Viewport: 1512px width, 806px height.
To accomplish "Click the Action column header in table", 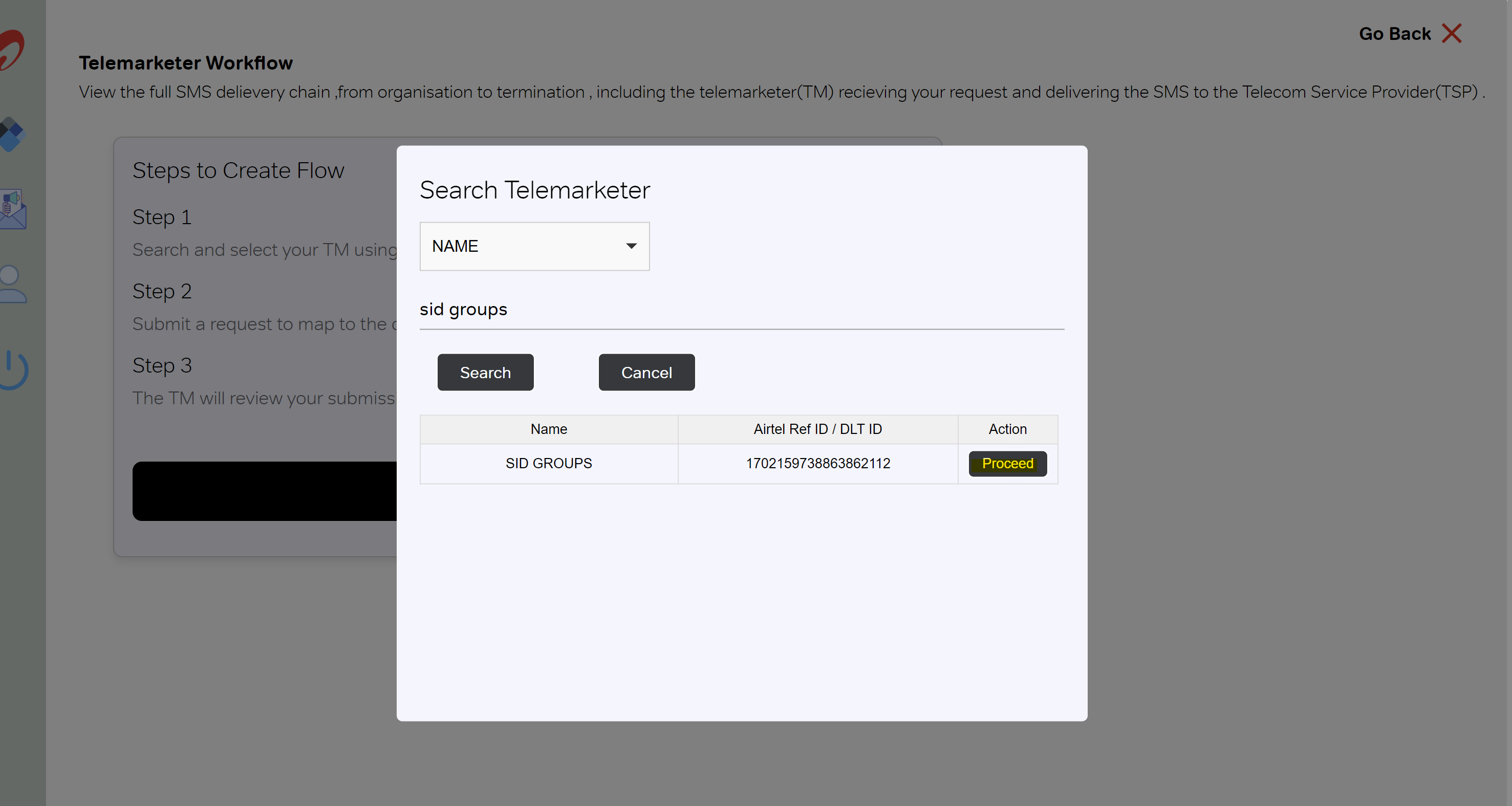I will click(x=1008, y=429).
